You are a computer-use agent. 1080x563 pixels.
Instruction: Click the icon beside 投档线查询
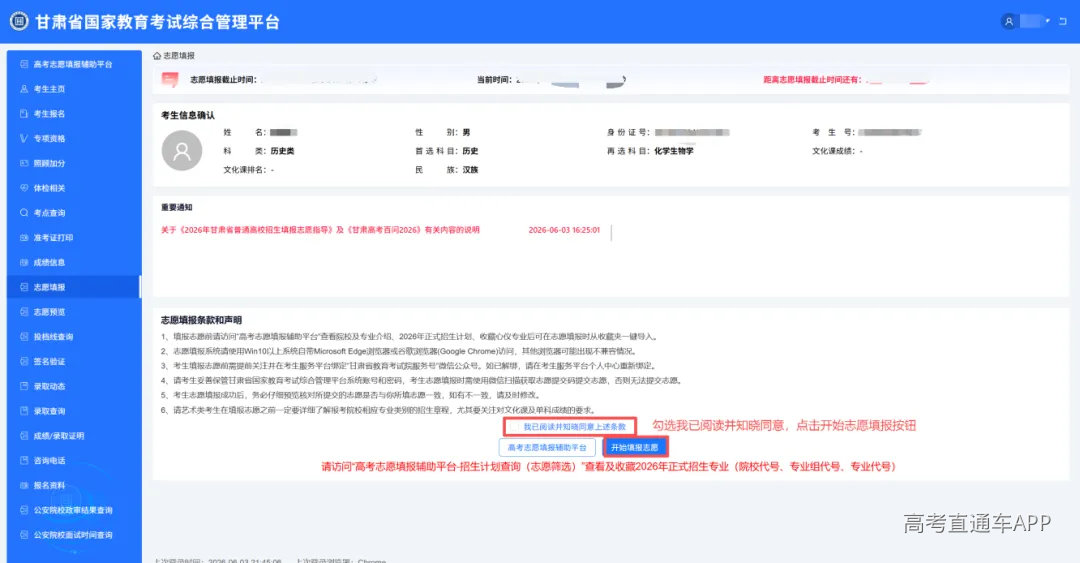pyautogui.click(x=24, y=337)
